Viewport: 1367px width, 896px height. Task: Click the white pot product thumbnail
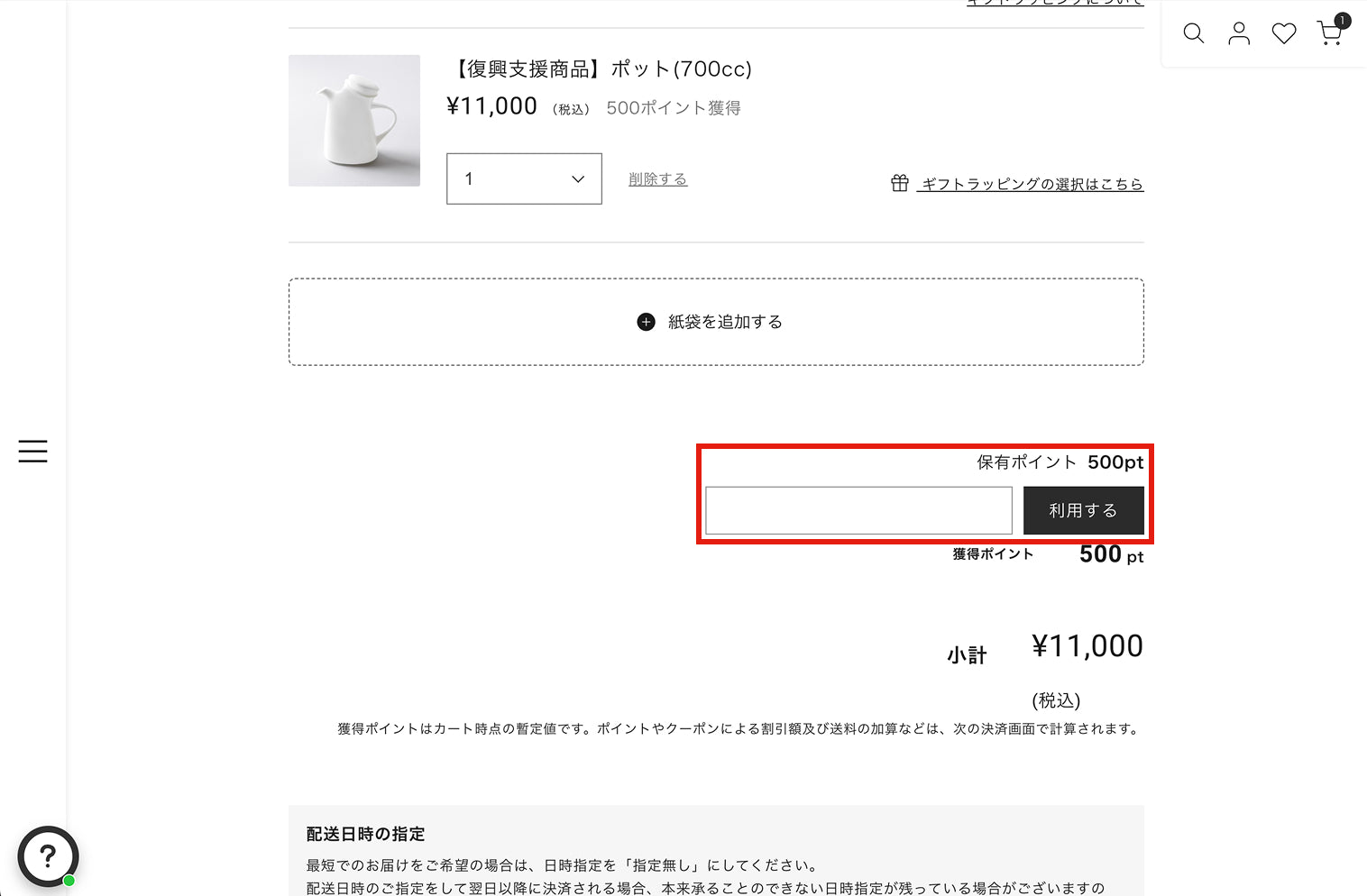tap(354, 121)
